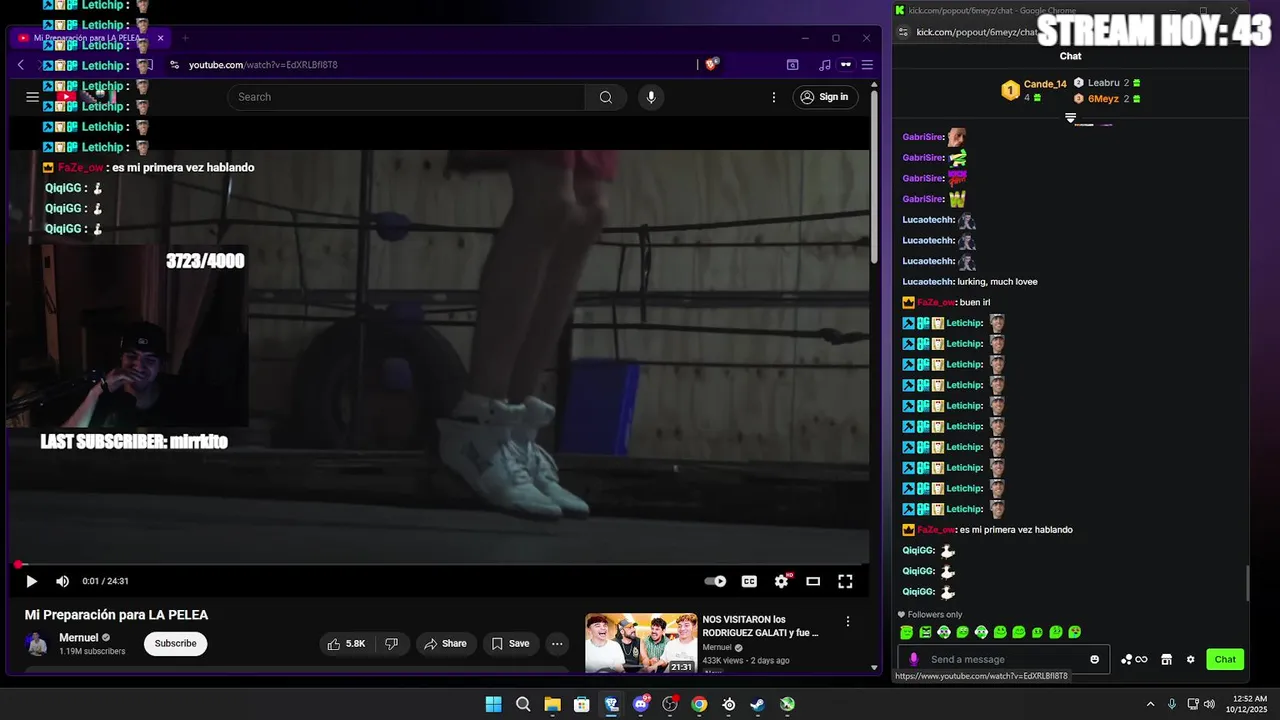
Task: Open File Explorer from taskbar
Action: click(552, 704)
